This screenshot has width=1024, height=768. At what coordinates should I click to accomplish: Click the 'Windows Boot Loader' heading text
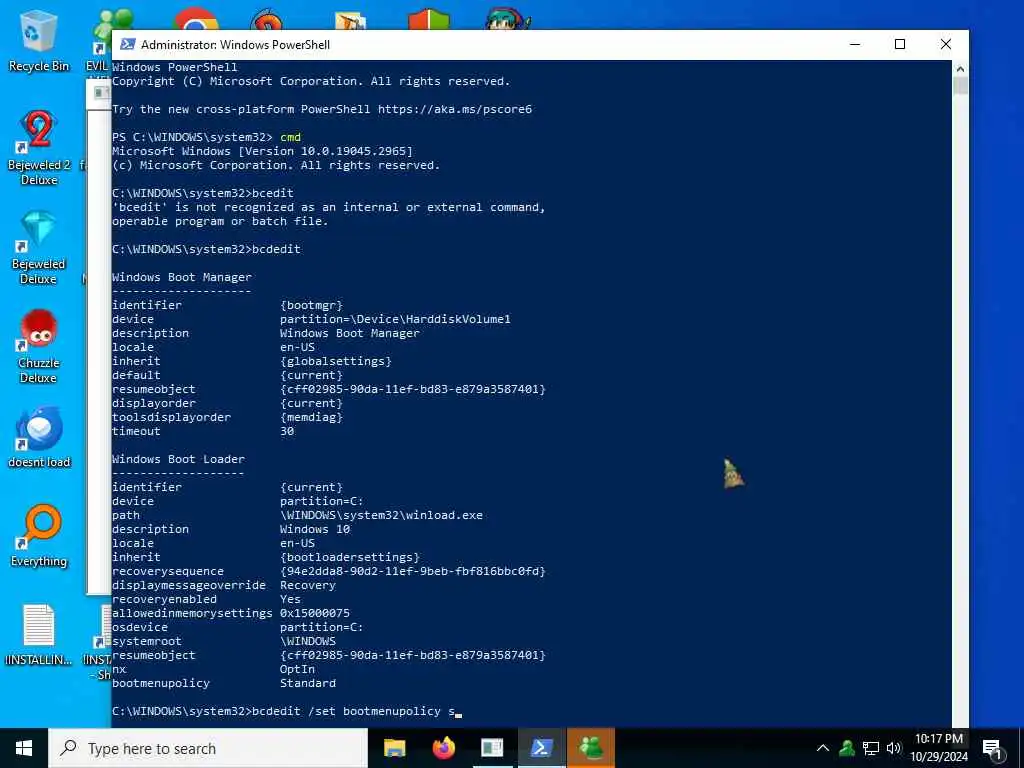(x=178, y=459)
